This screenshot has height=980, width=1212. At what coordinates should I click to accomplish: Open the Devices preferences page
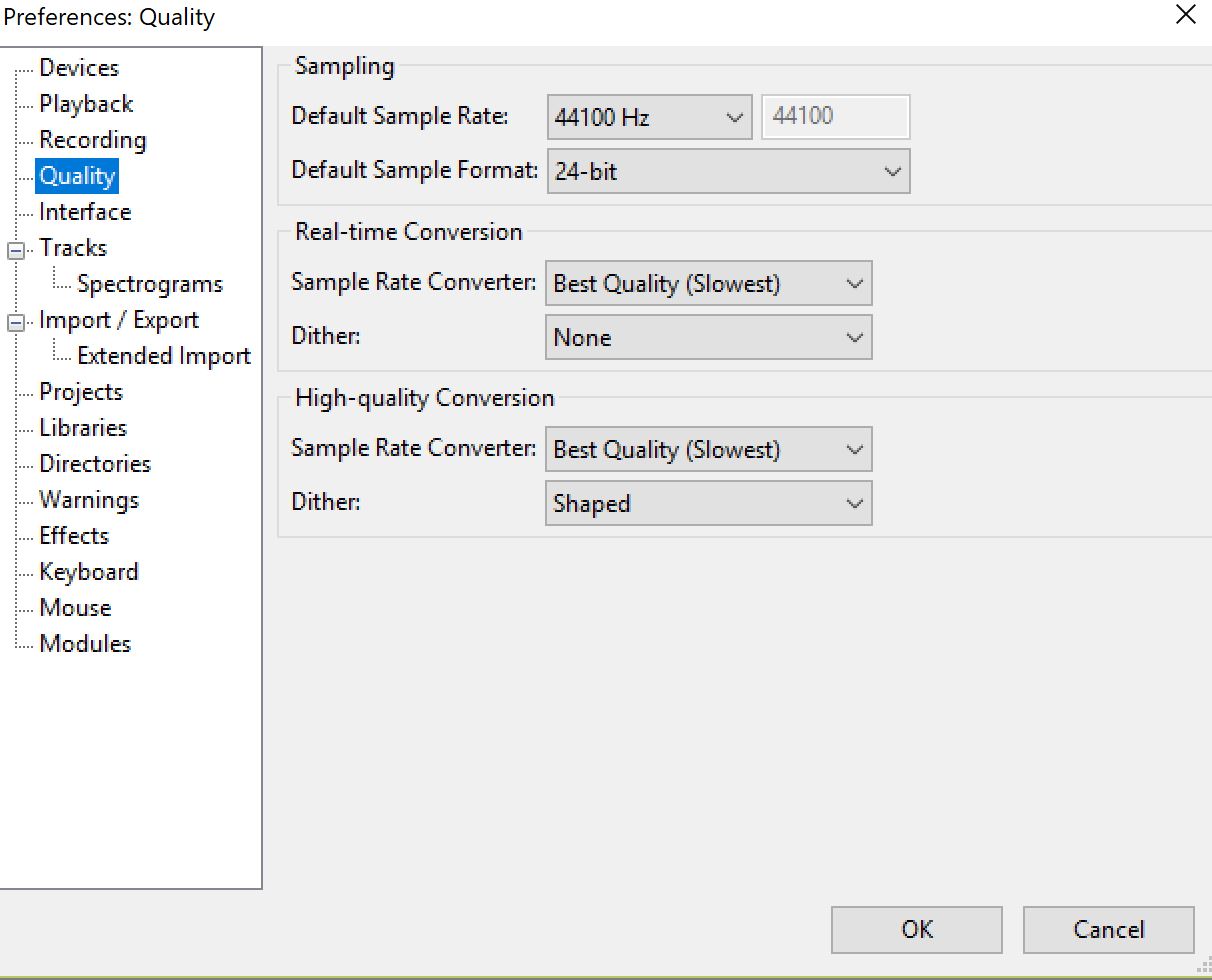point(79,68)
